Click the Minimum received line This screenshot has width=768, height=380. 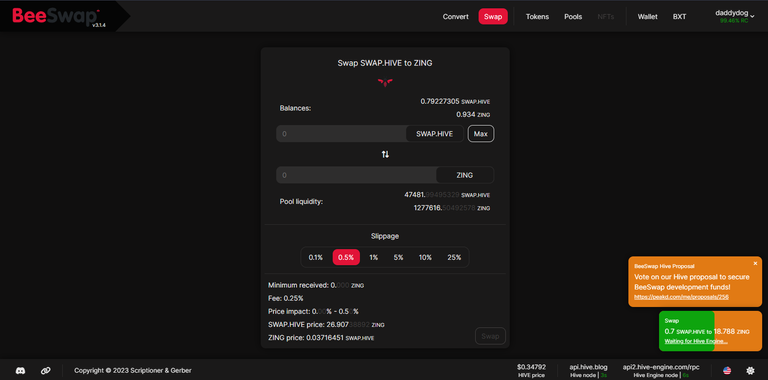click(x=316, y=285)
